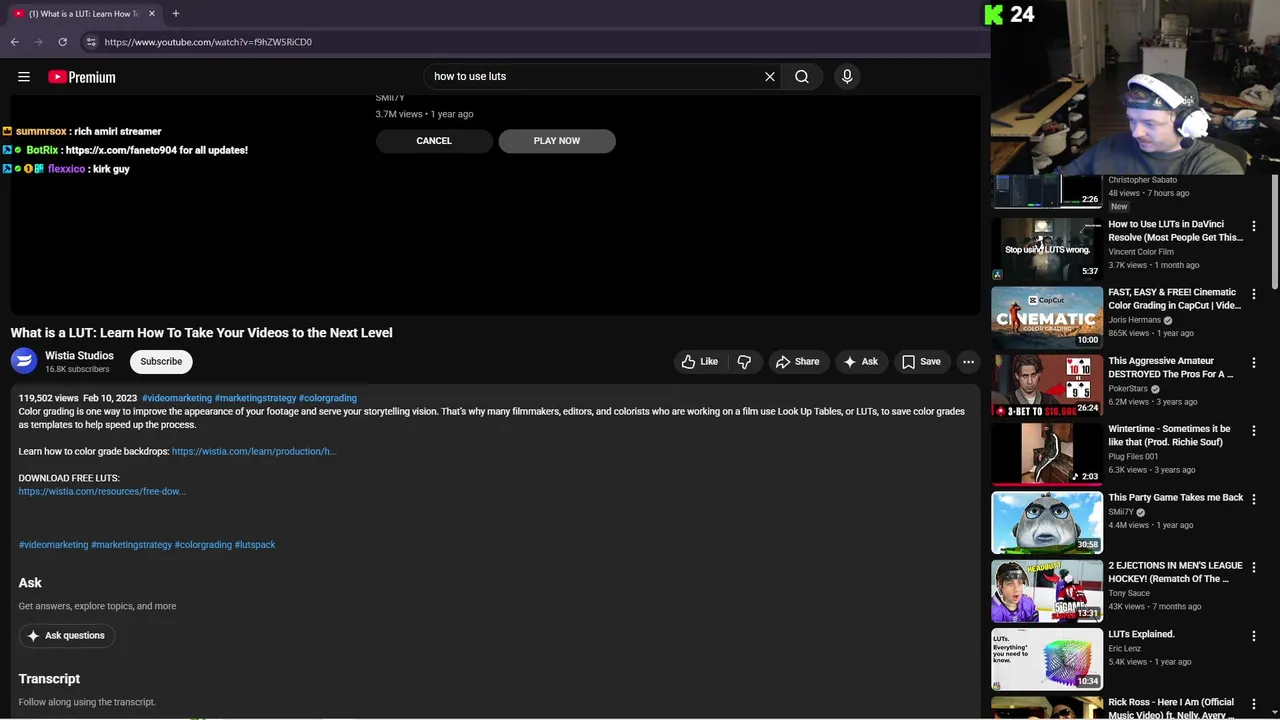Subscribe to Wistia Studios

(161, 361)
